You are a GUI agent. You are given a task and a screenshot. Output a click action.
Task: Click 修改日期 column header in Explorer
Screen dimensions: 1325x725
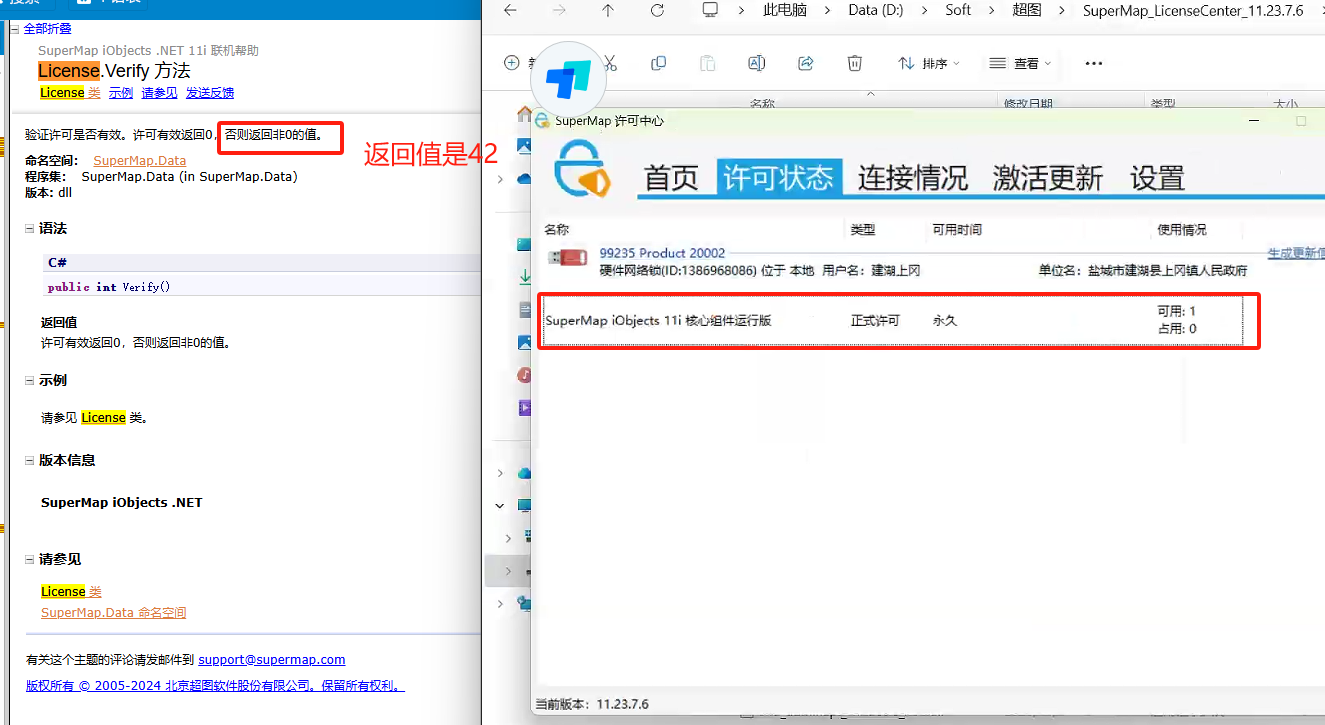1028,104
